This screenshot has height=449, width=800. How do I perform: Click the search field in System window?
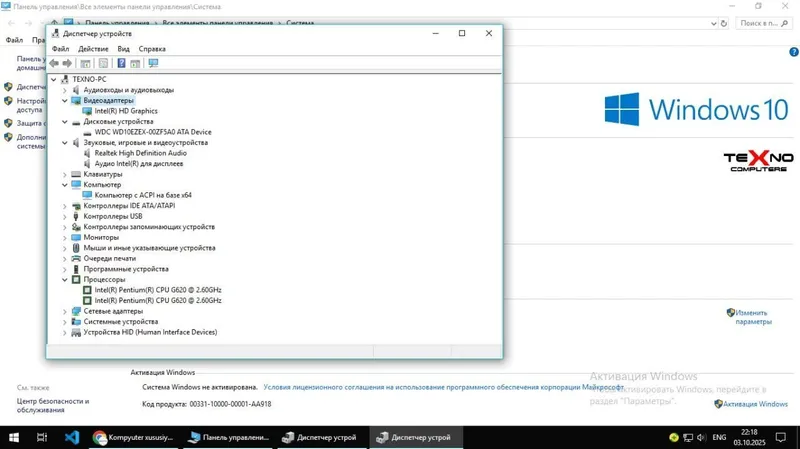(764, 23)
